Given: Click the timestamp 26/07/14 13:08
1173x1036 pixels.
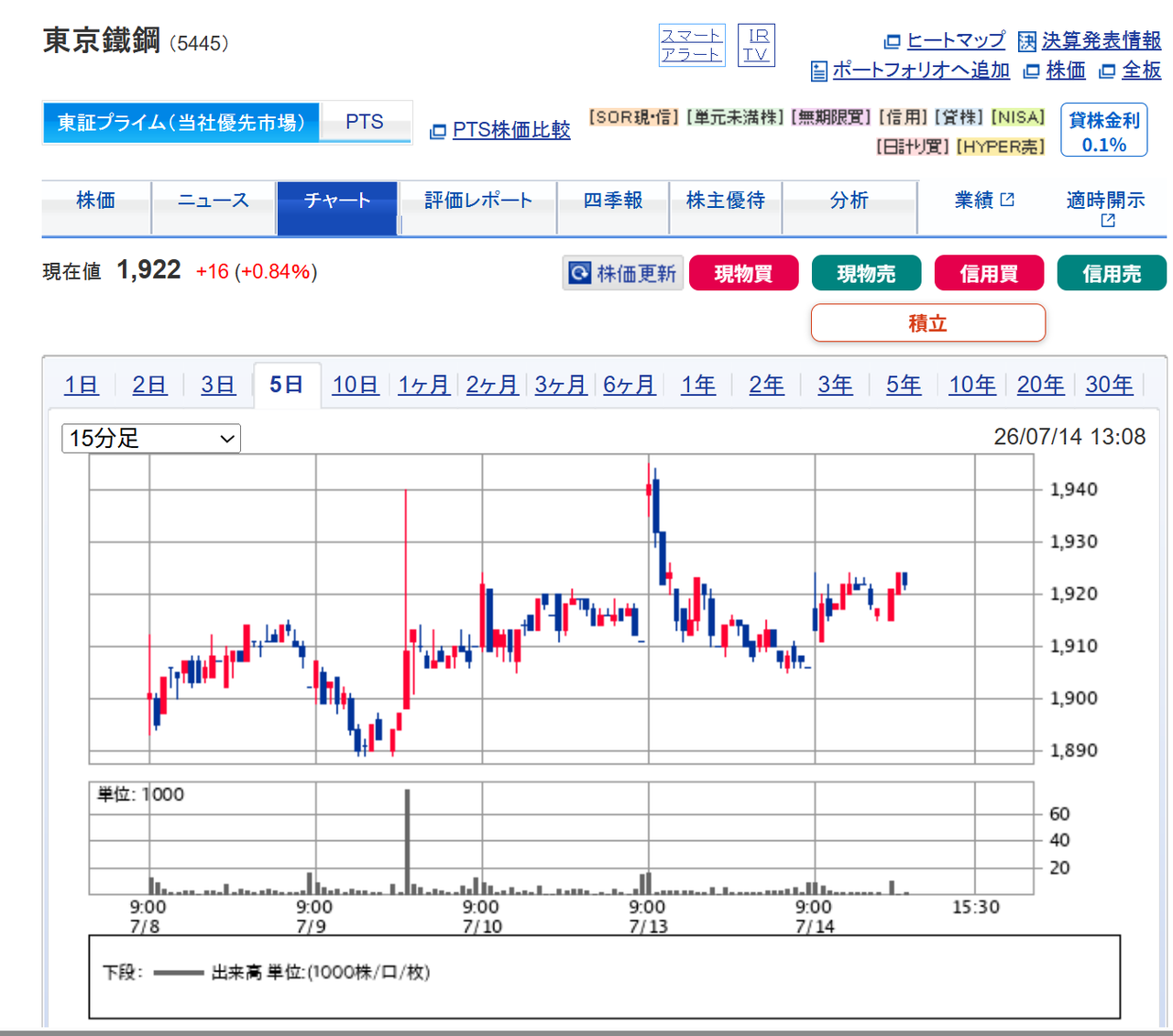Looking at the screenshot, I should (1069, 437).
